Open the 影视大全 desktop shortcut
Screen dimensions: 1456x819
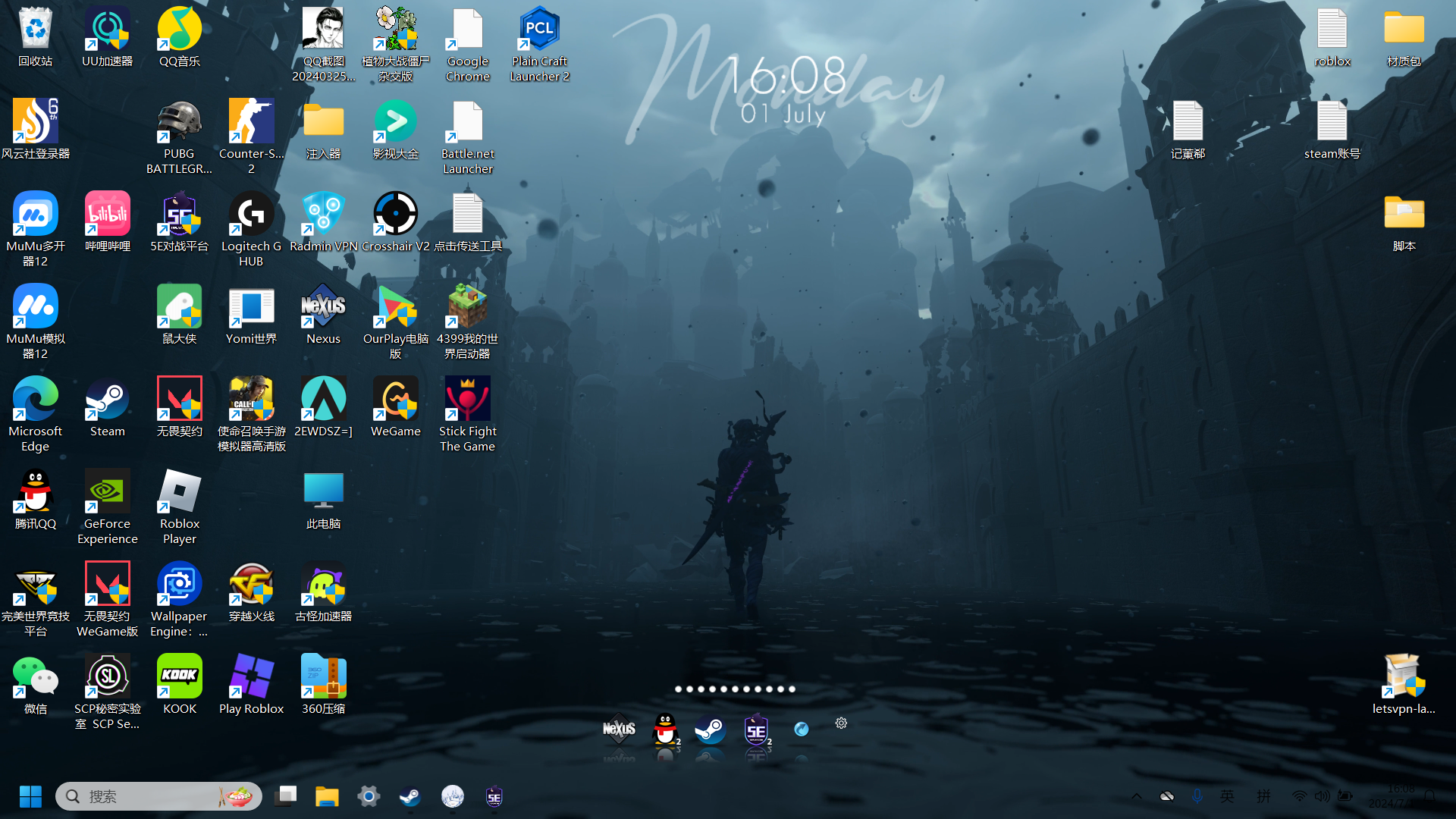[396, 129]
